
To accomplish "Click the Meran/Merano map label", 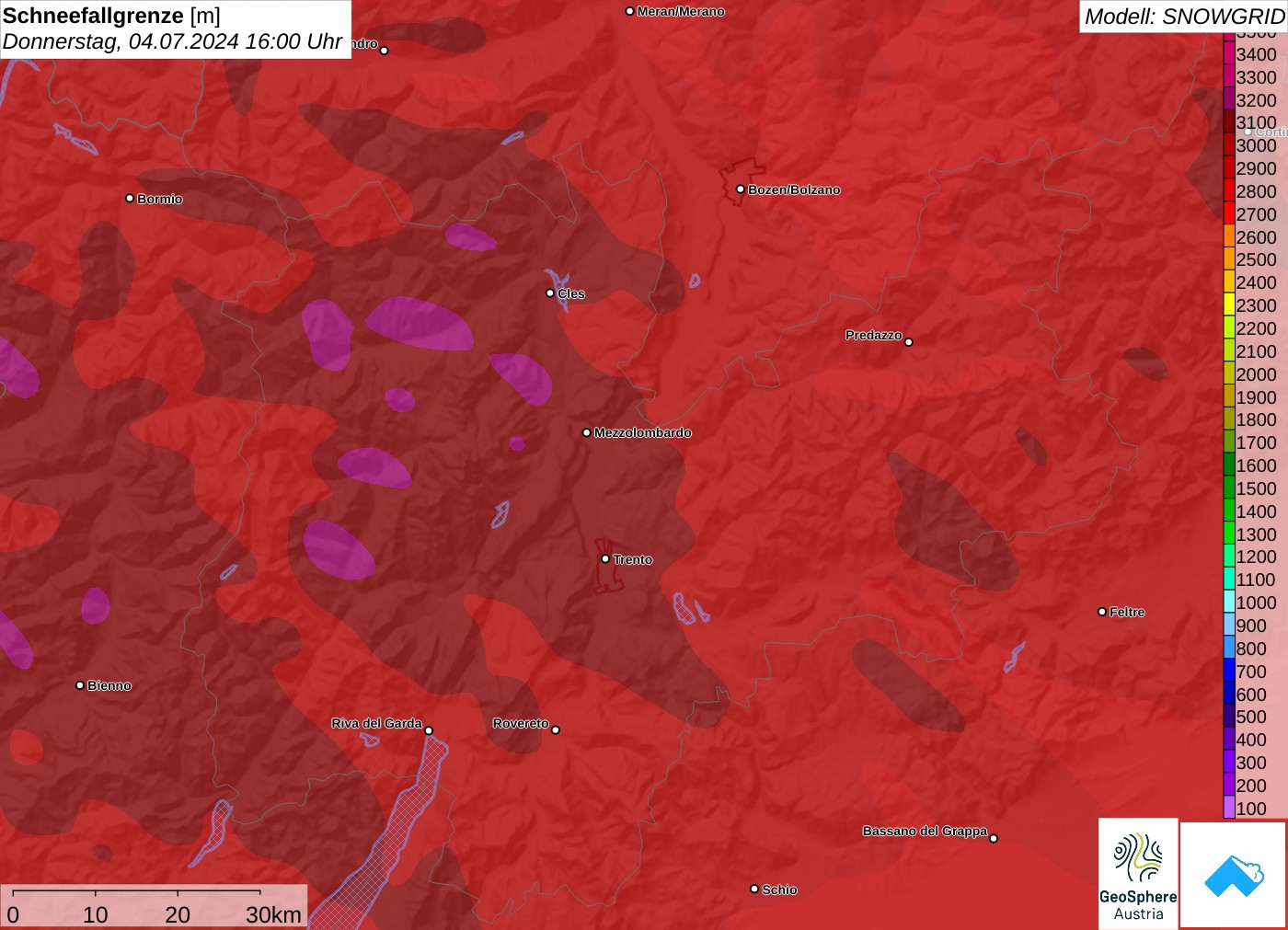I will click(681, 11).
